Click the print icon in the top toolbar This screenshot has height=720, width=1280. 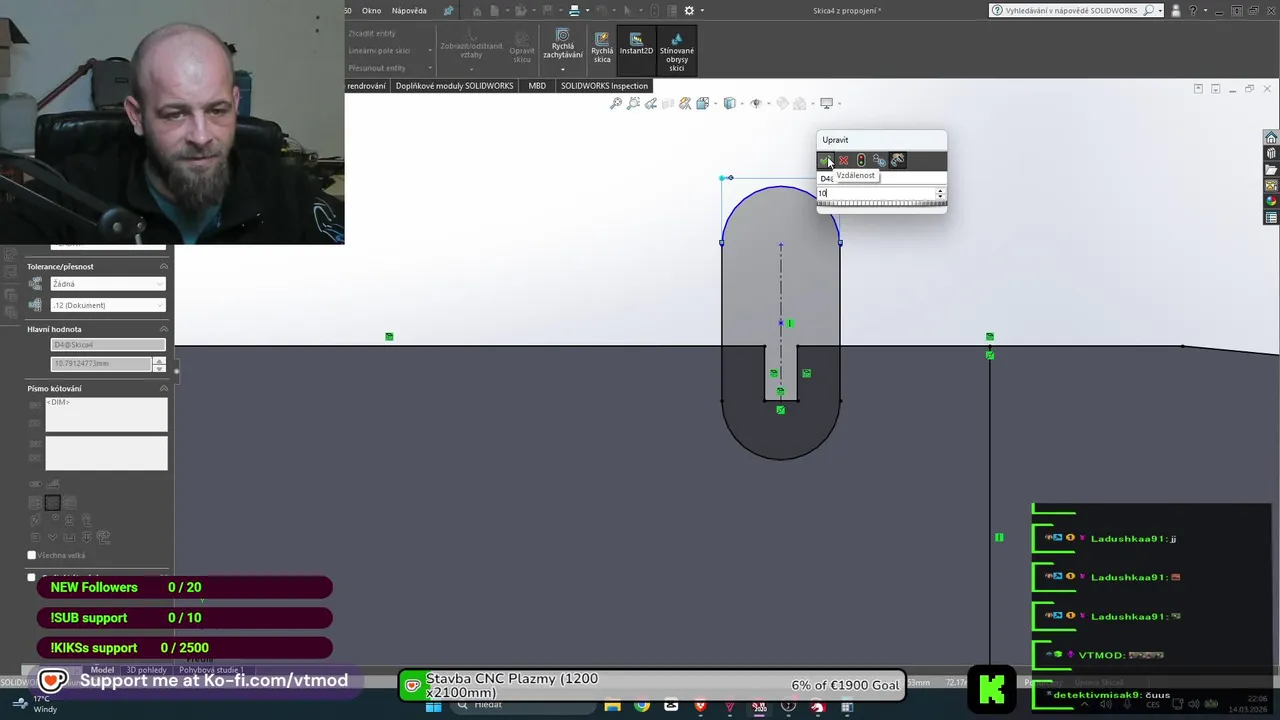pyautogui.click(x=574, y=10)
